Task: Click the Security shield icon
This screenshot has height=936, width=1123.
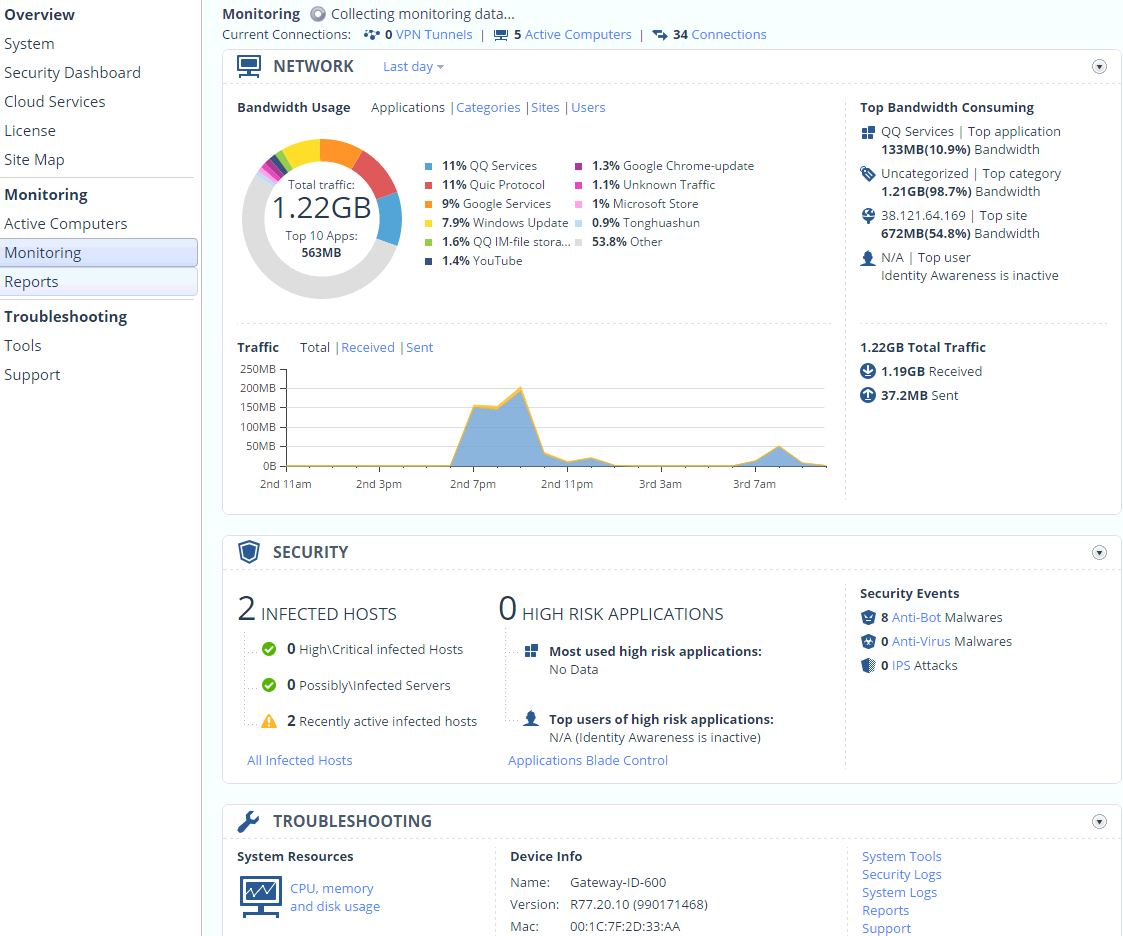Action: click(249, 552)
